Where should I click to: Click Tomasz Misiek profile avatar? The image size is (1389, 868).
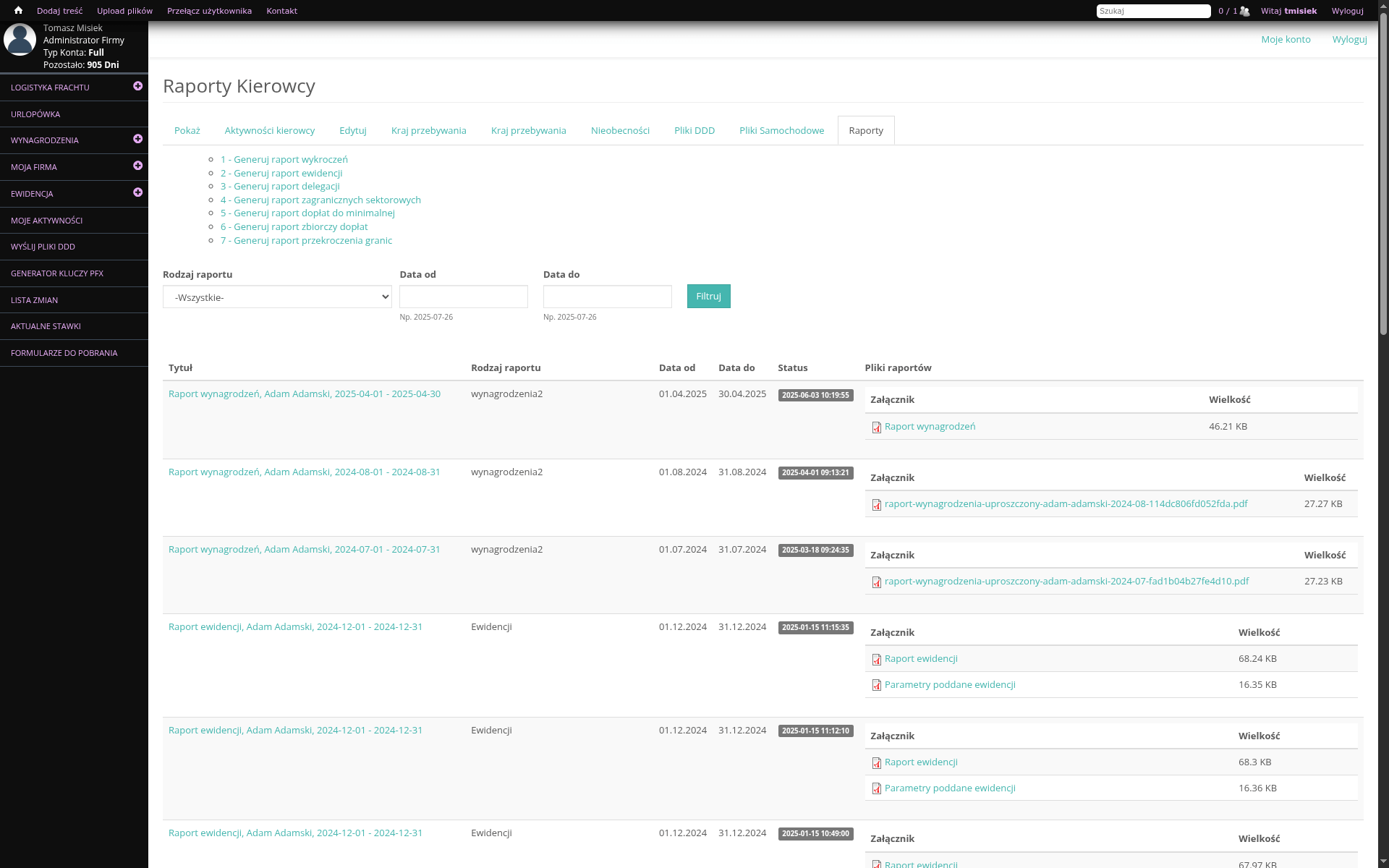(20, 40)
